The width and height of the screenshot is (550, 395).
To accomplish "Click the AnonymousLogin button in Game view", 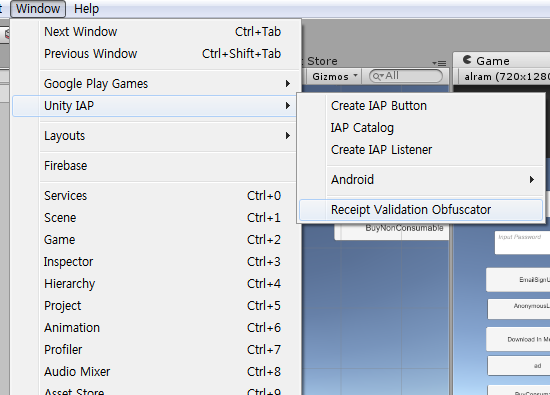I will pos(519,308).
